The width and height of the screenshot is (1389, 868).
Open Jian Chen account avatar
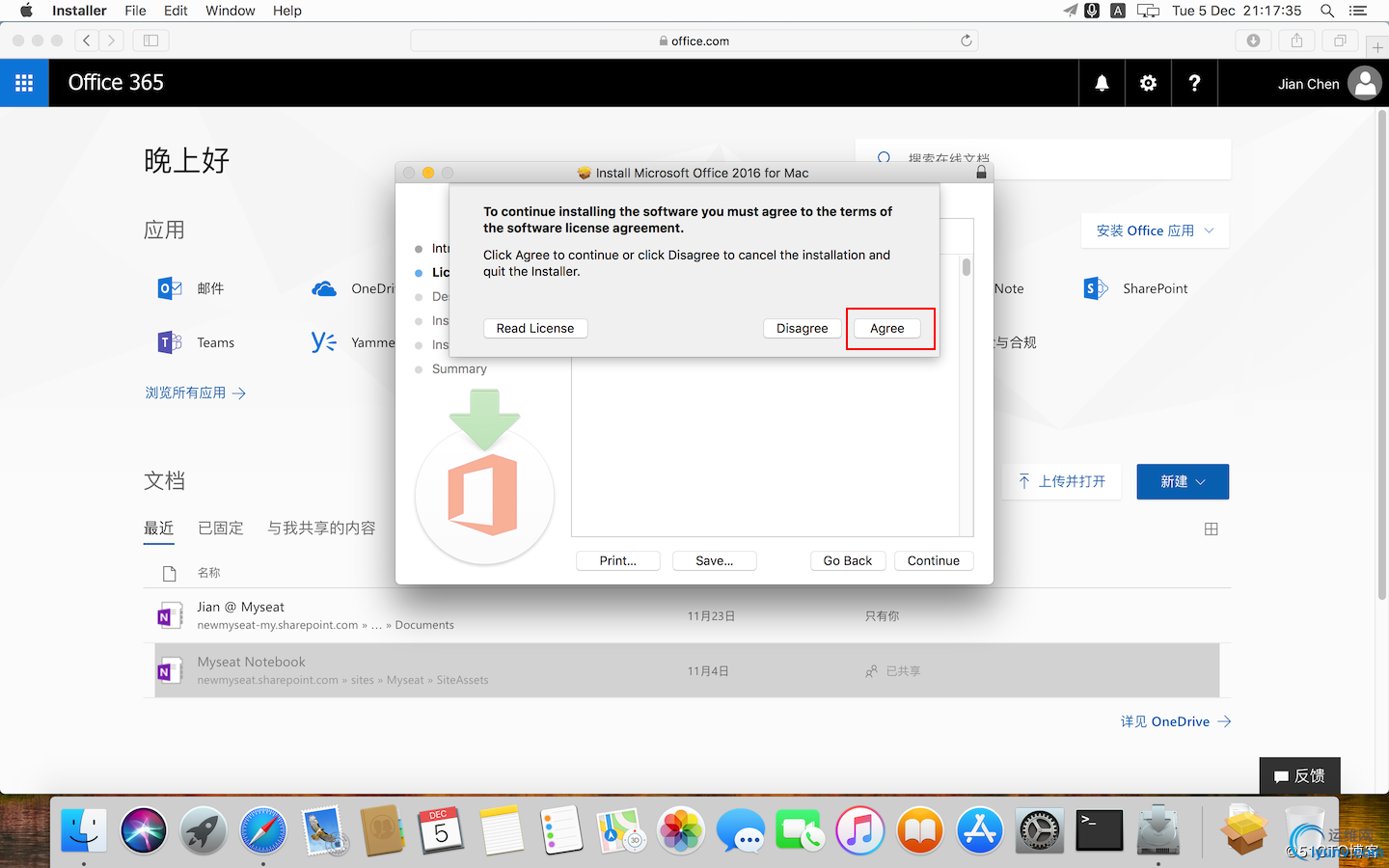point(1365,83)
